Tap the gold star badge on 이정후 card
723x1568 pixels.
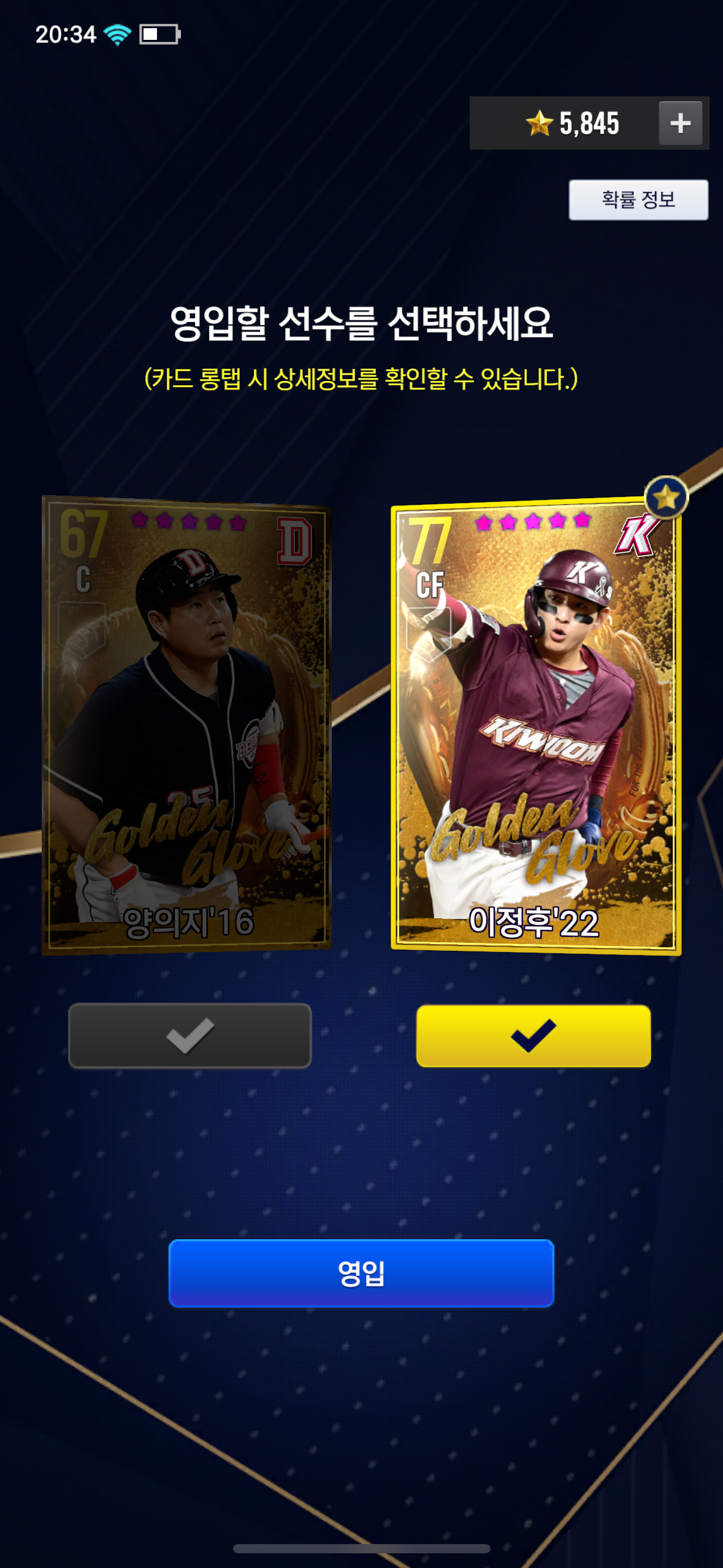(666, 498)
